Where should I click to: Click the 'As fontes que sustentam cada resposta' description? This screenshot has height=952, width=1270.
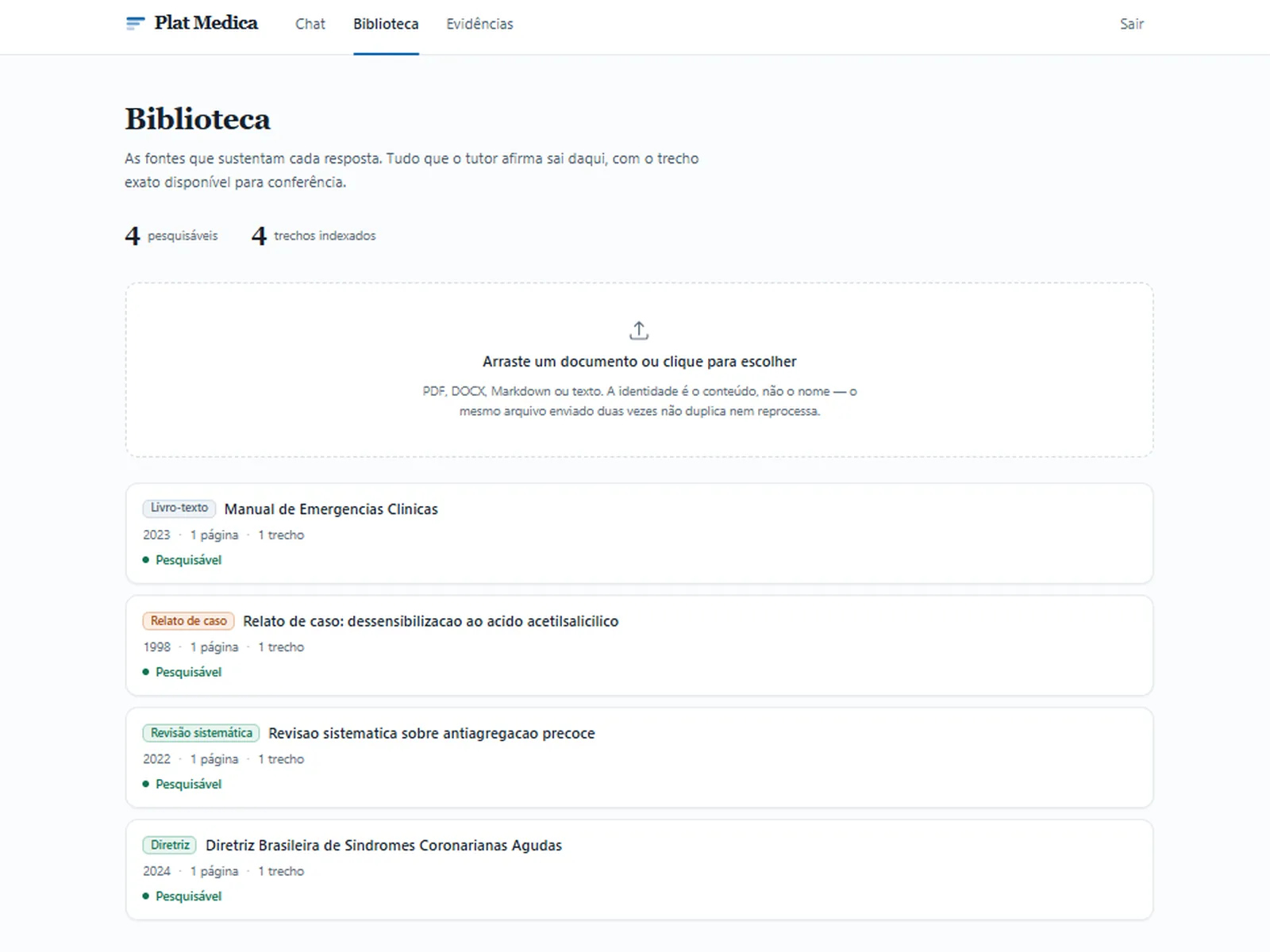(x=411, y=170)
